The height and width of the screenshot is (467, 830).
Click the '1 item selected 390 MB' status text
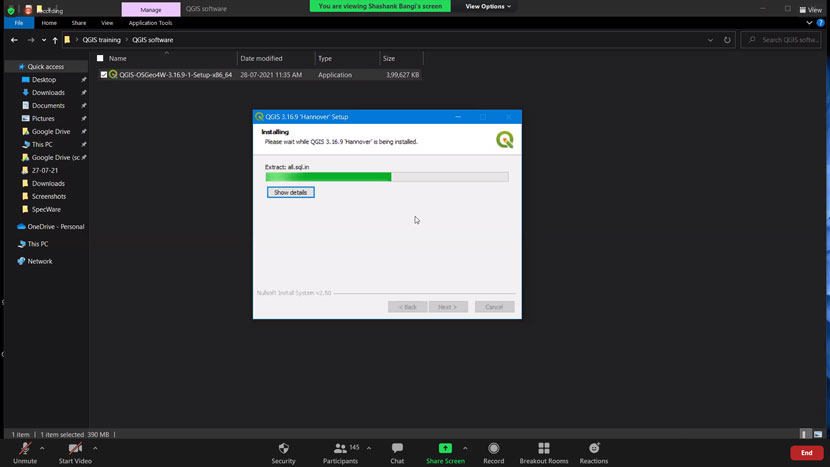[x=75, y=434]
